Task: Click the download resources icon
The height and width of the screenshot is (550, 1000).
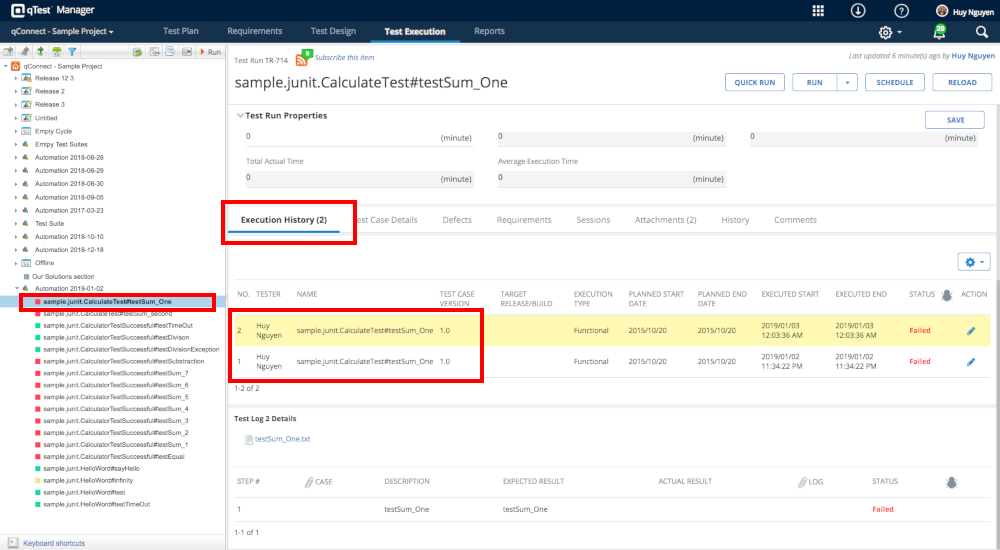Action: (858, 10)
